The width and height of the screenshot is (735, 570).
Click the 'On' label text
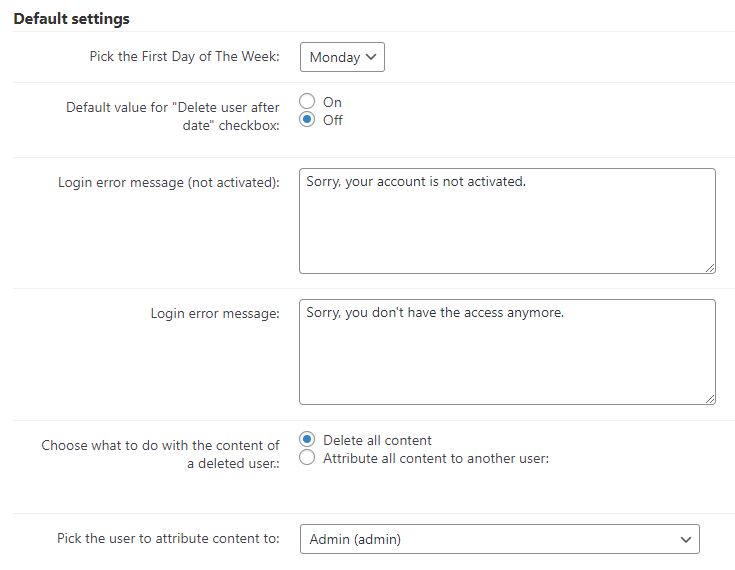click(332, 102)
